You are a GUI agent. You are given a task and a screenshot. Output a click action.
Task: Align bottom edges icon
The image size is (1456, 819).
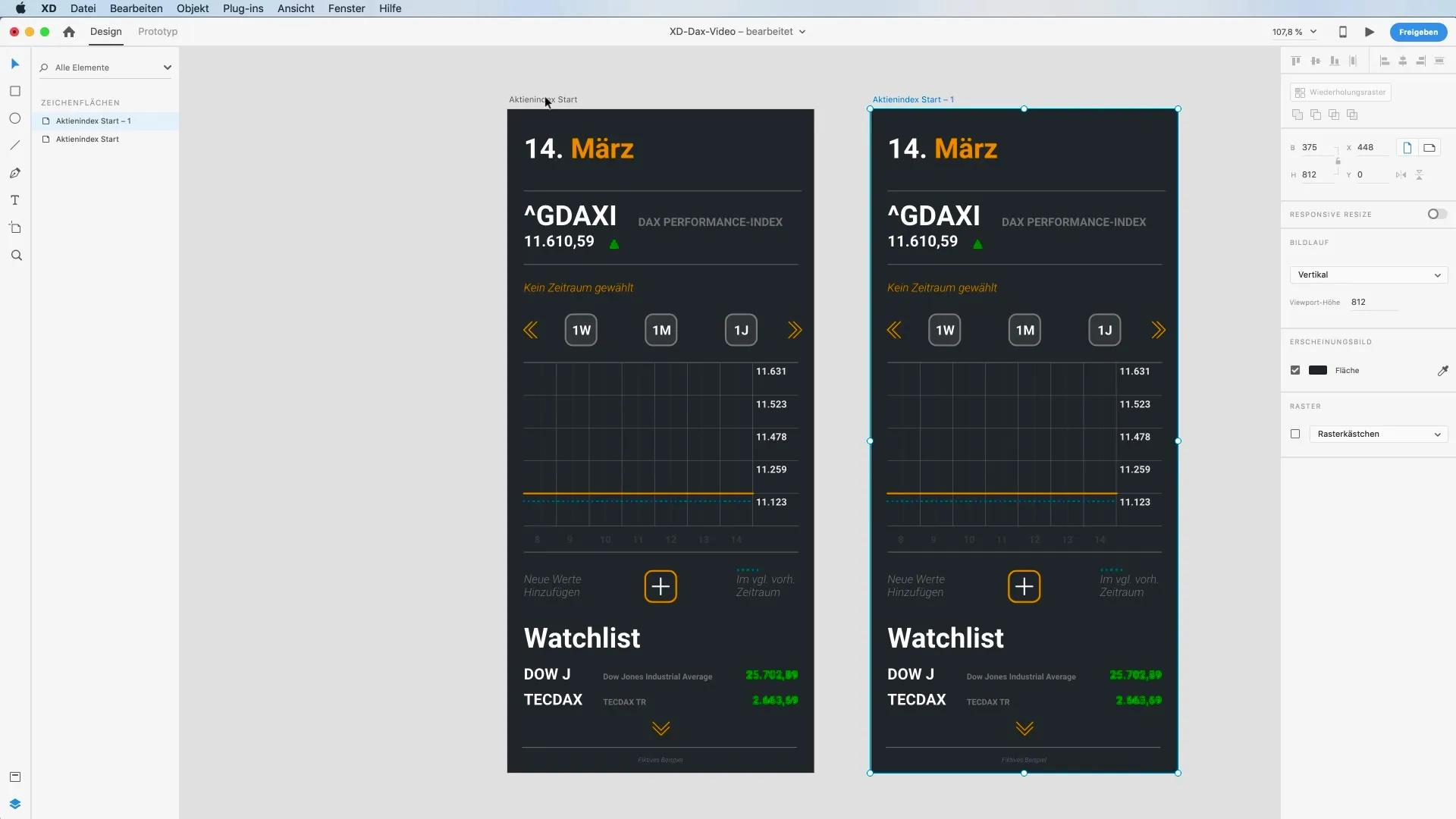1335,61
